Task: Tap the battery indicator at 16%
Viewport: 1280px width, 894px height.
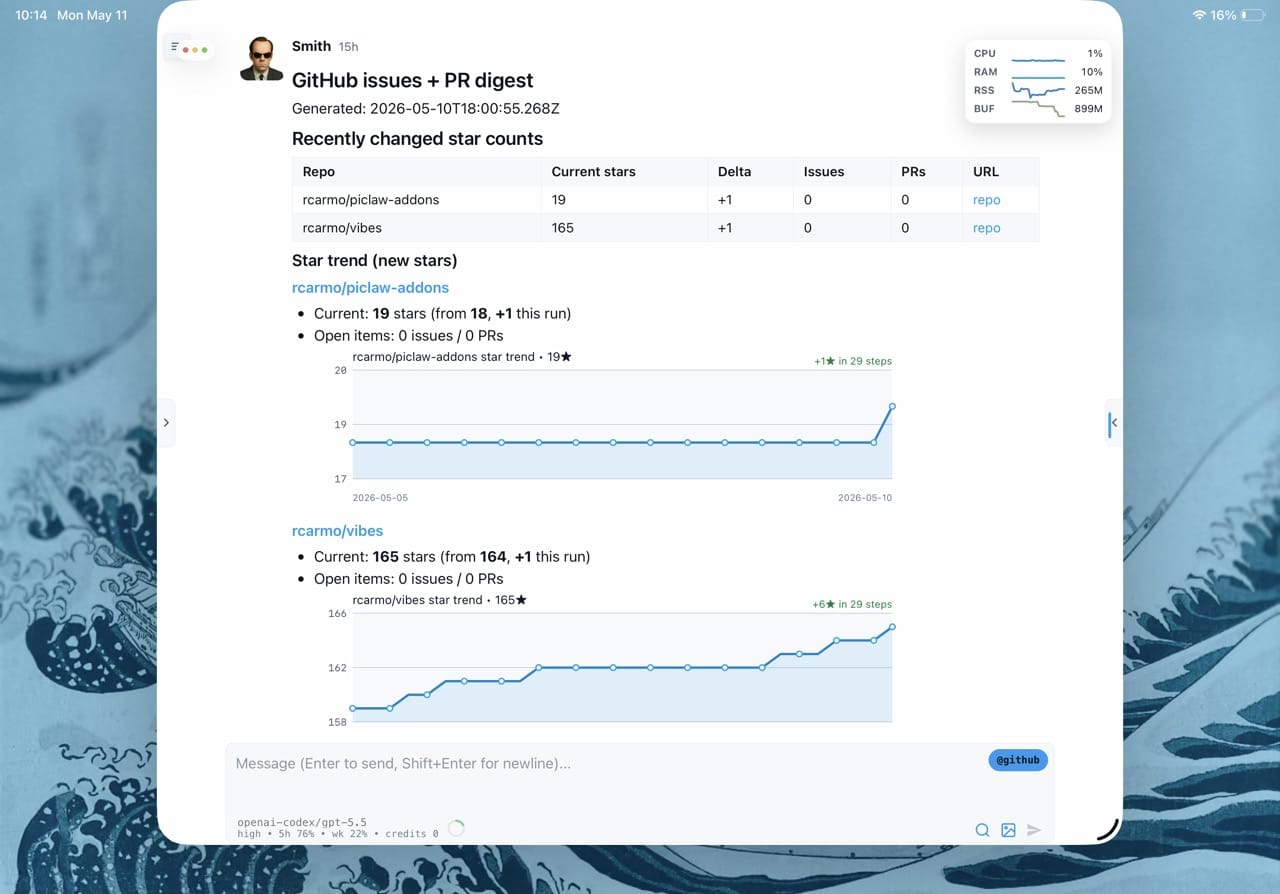Action: [1252, 15]
